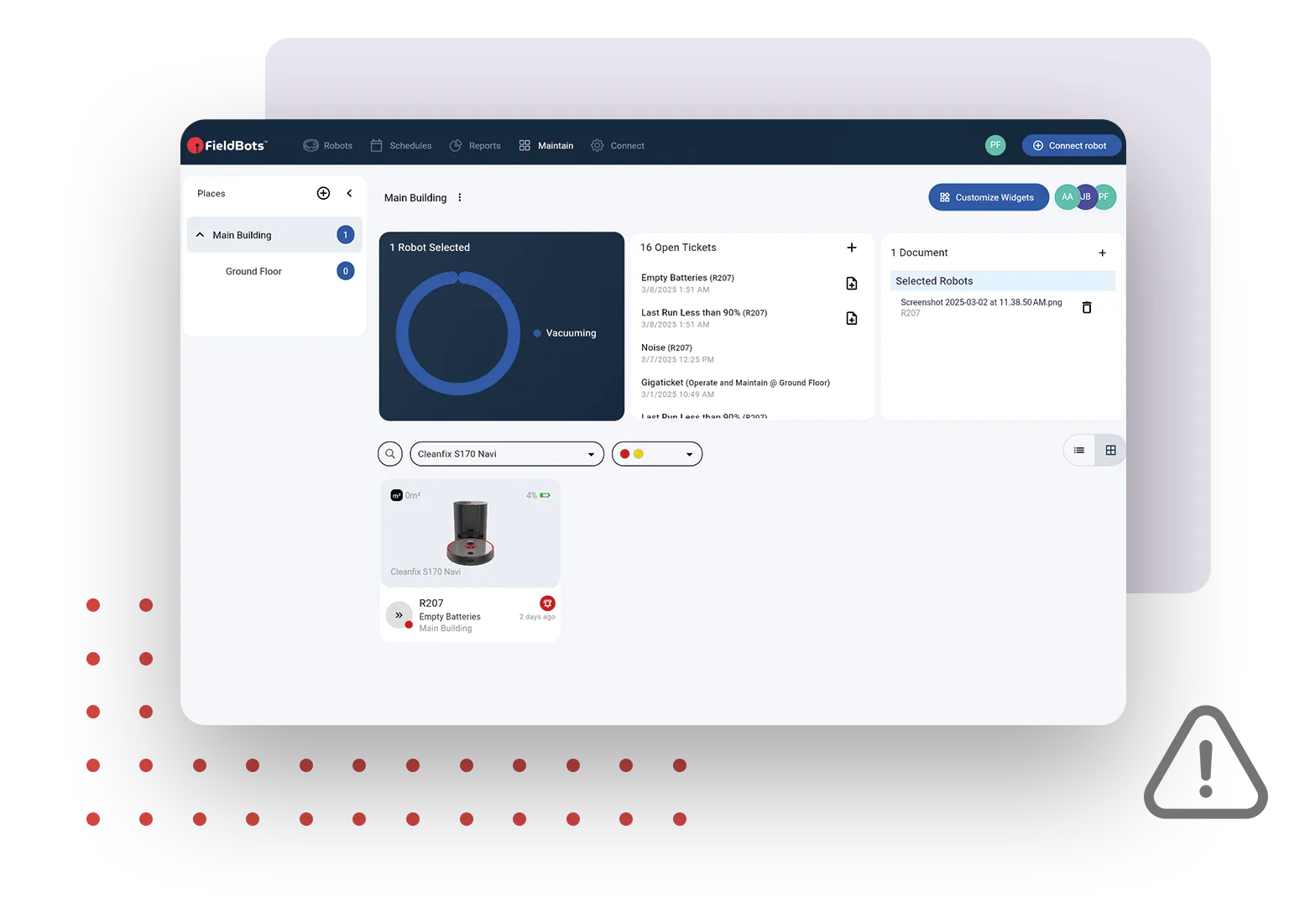Open the Cleanfix S170 Navi dropdown

tap(507, 454)
